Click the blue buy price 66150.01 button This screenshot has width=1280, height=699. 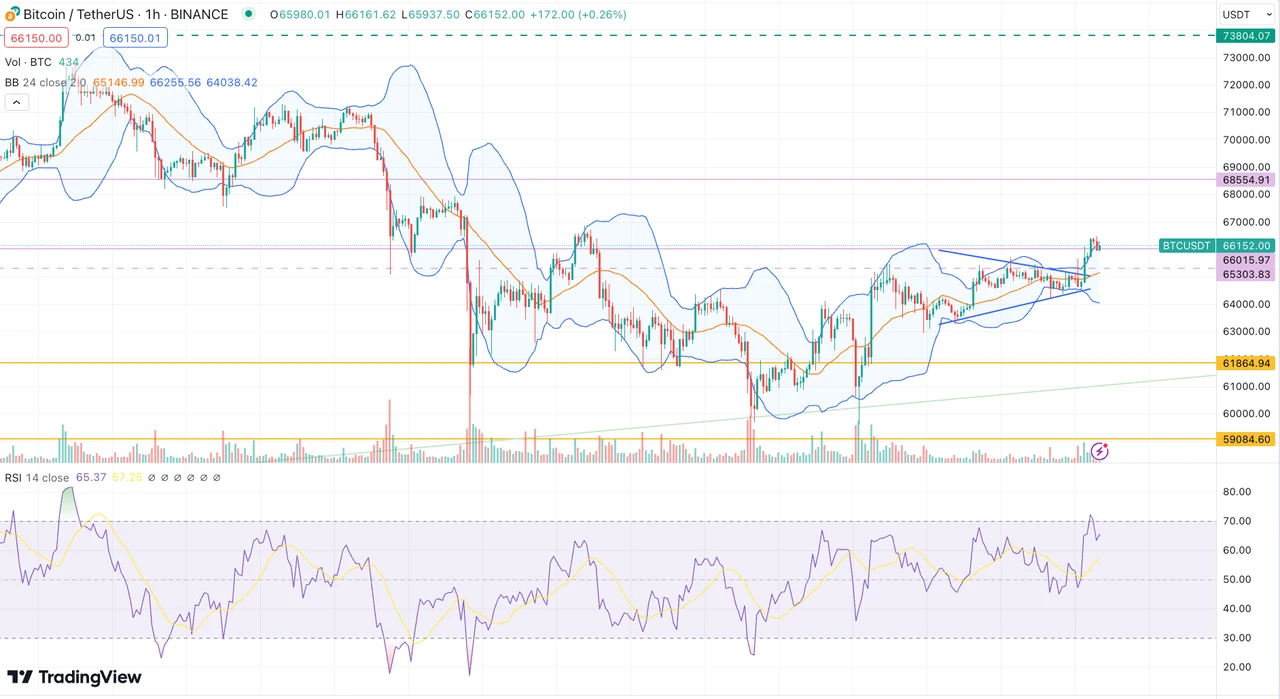136,38
